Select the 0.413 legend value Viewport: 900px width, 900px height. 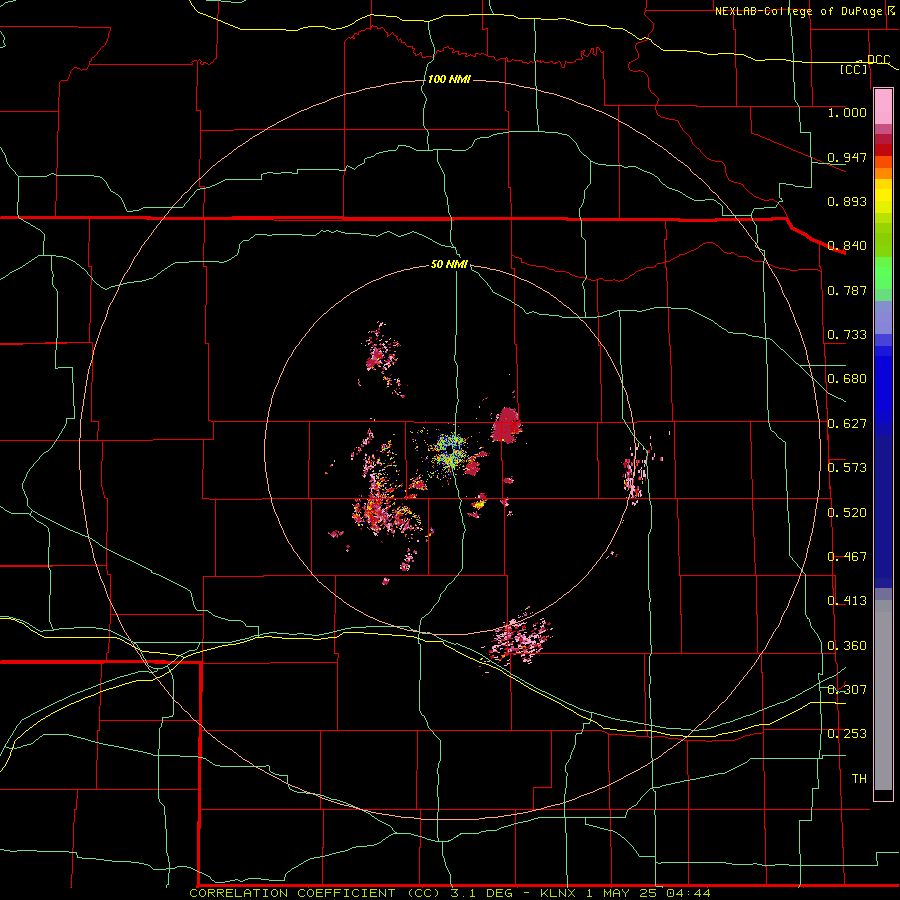pos(847,601)
